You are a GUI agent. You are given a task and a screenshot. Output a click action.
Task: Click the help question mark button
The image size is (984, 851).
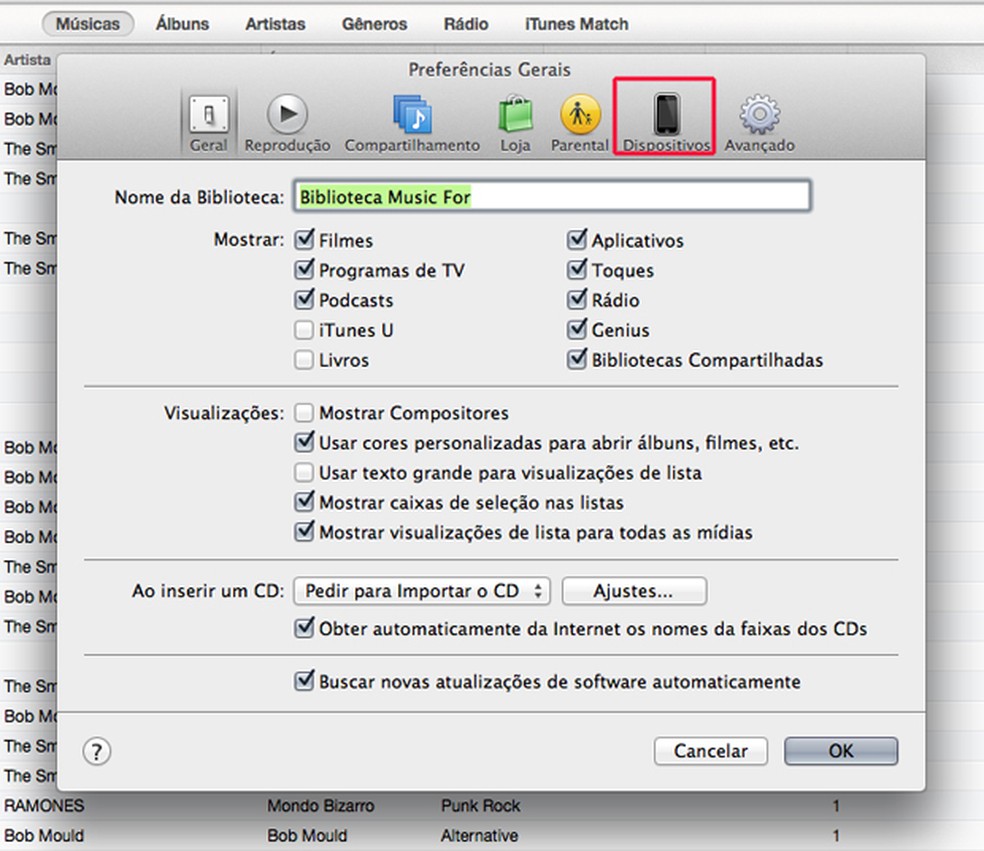(97, 751)
